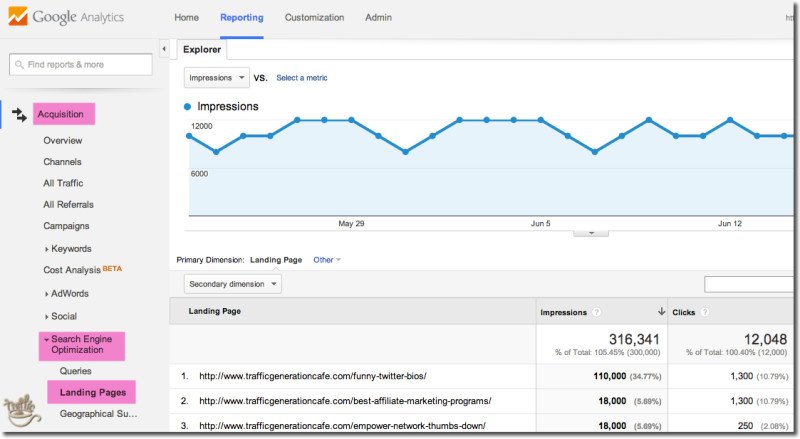Open the best-affiliate-marketing-programs landing page link

tap(345, 401)
